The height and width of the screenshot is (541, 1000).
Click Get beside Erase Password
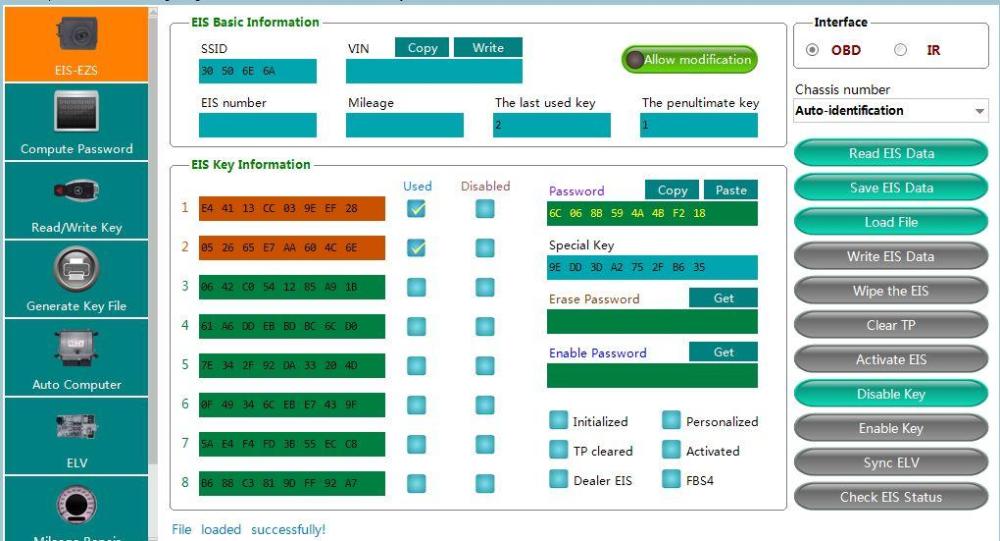tap(723, 298)
